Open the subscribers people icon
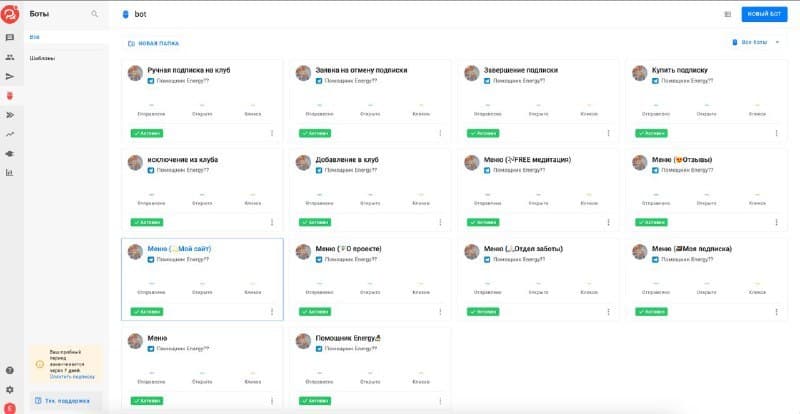The image size is (800, 414). pyautogui.click(x=10, y=57)
